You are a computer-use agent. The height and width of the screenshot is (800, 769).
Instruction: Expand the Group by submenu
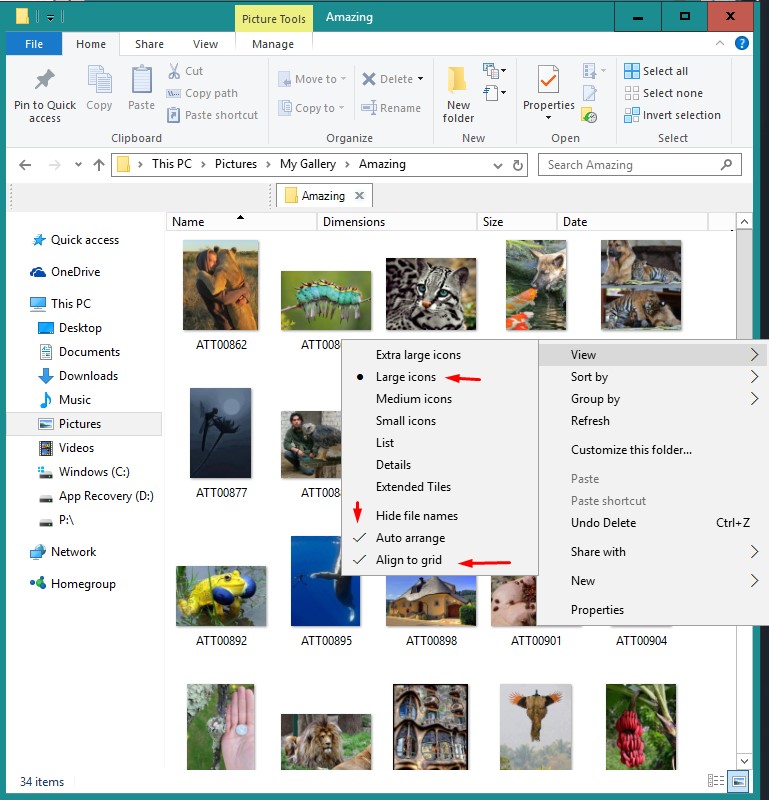click(653, 399)
